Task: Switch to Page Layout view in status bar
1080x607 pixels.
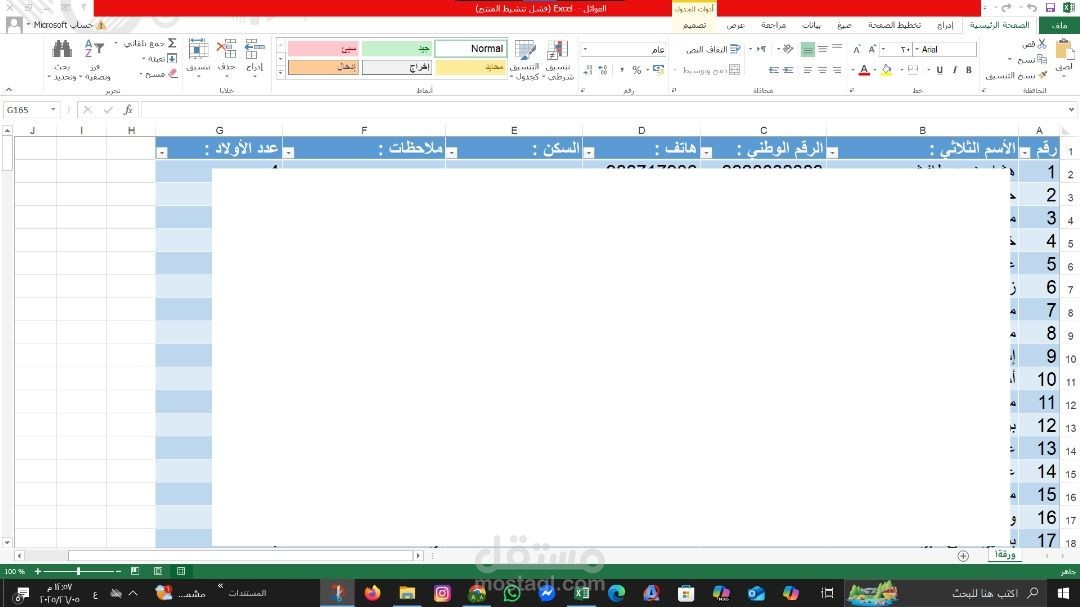Action: [x=158, y=571]
